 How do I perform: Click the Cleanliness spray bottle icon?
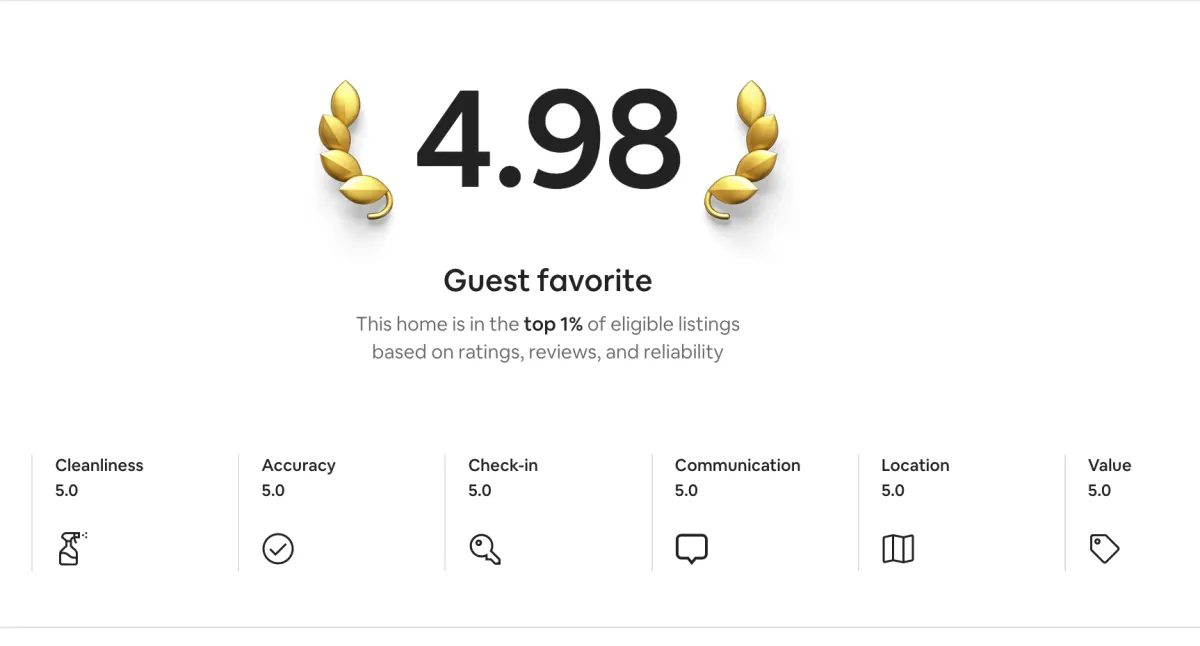tap(72, 549)
